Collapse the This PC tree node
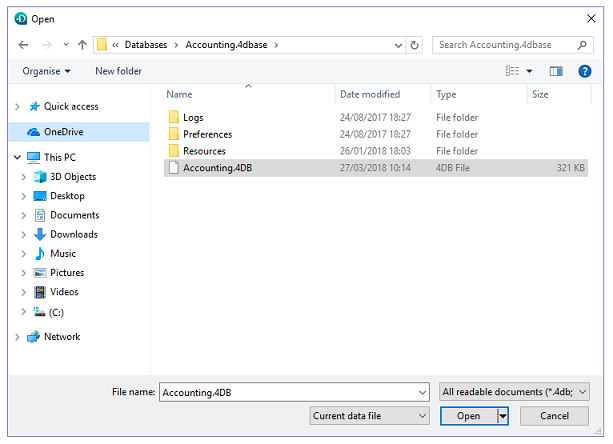 click(x=17, y=157)
